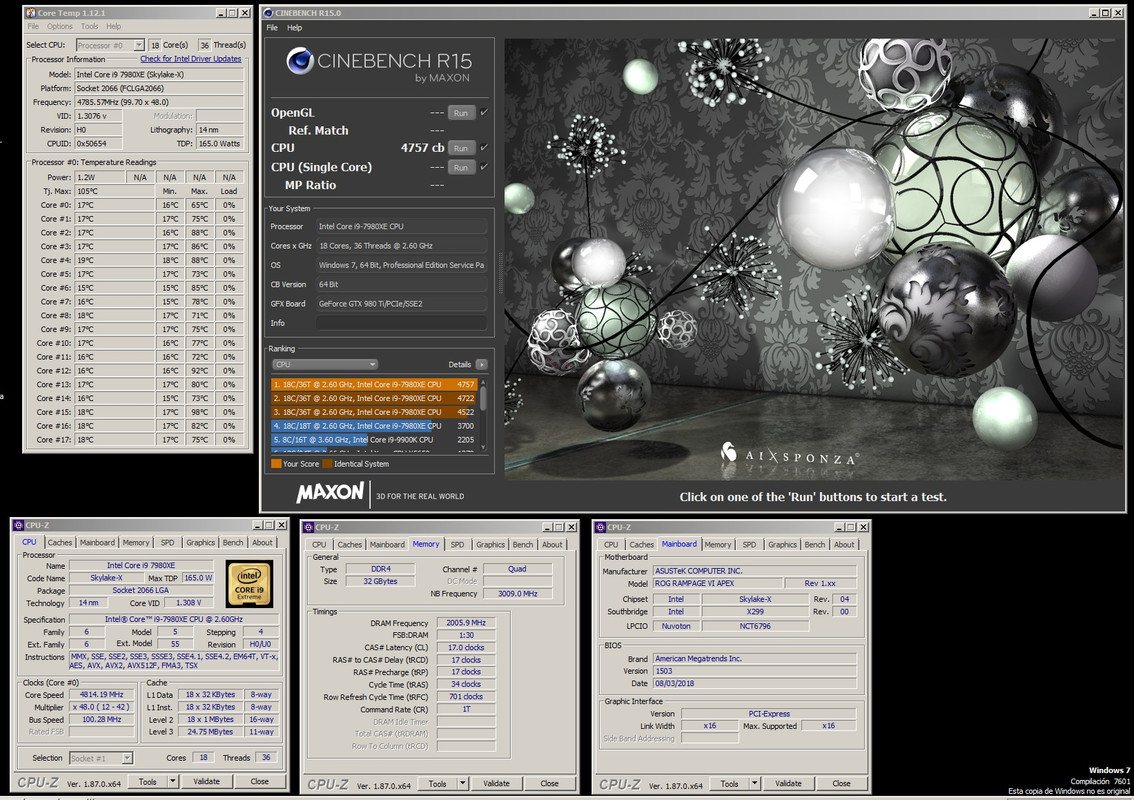
Task: Run the OpenGL benchmark
Action: pos(461,113)
